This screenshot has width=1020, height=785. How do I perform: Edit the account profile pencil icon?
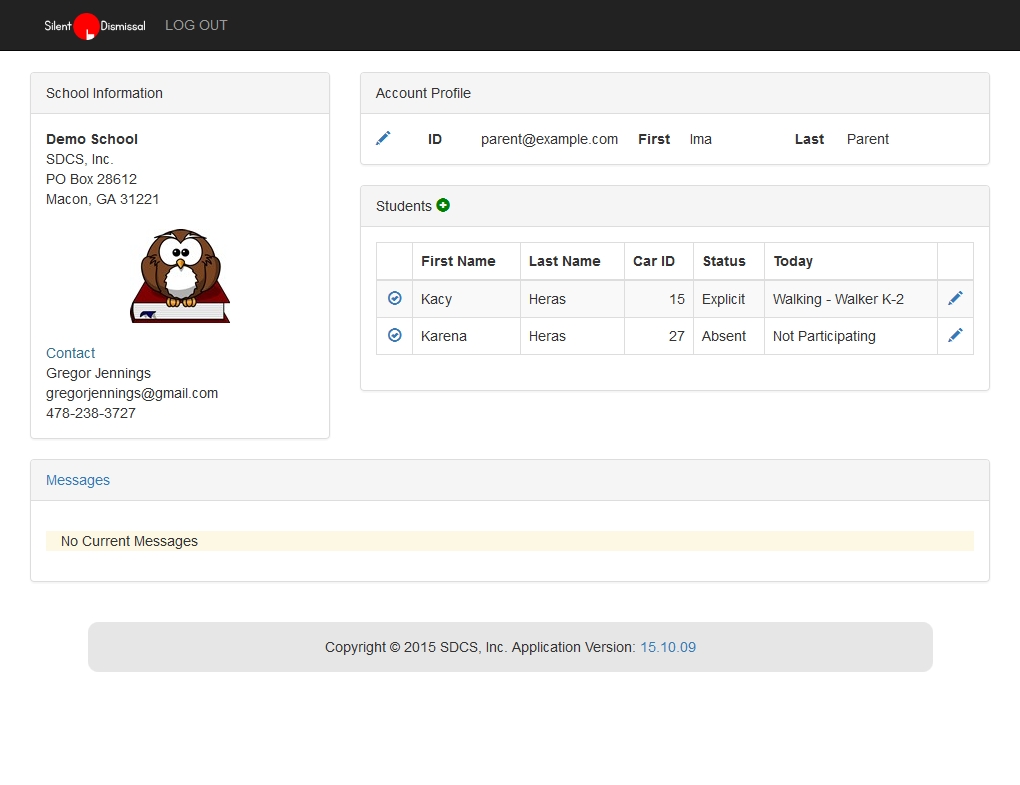click(383, 138)
